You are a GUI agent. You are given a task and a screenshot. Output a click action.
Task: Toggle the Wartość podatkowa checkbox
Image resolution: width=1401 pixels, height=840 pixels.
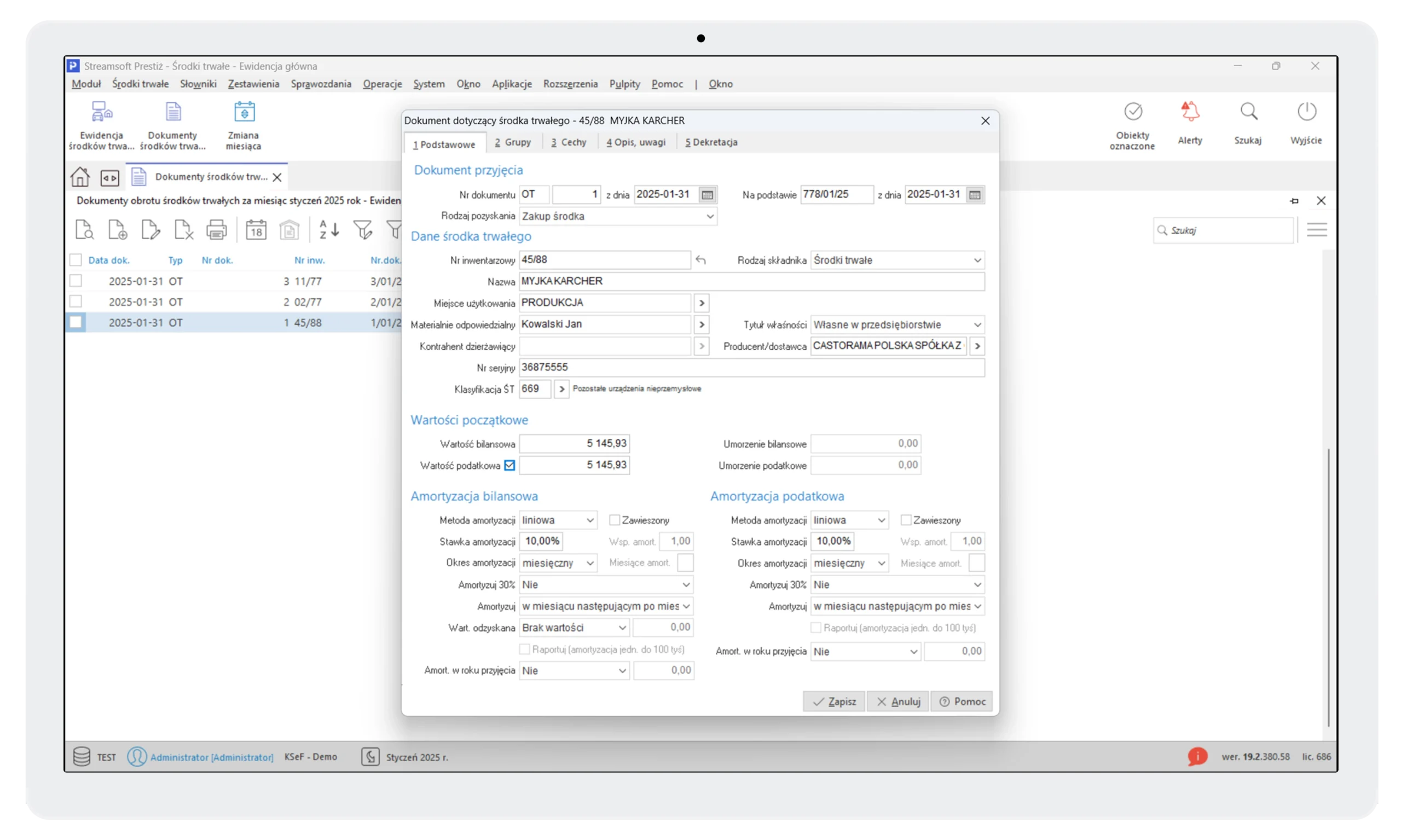tap(510, 465)
